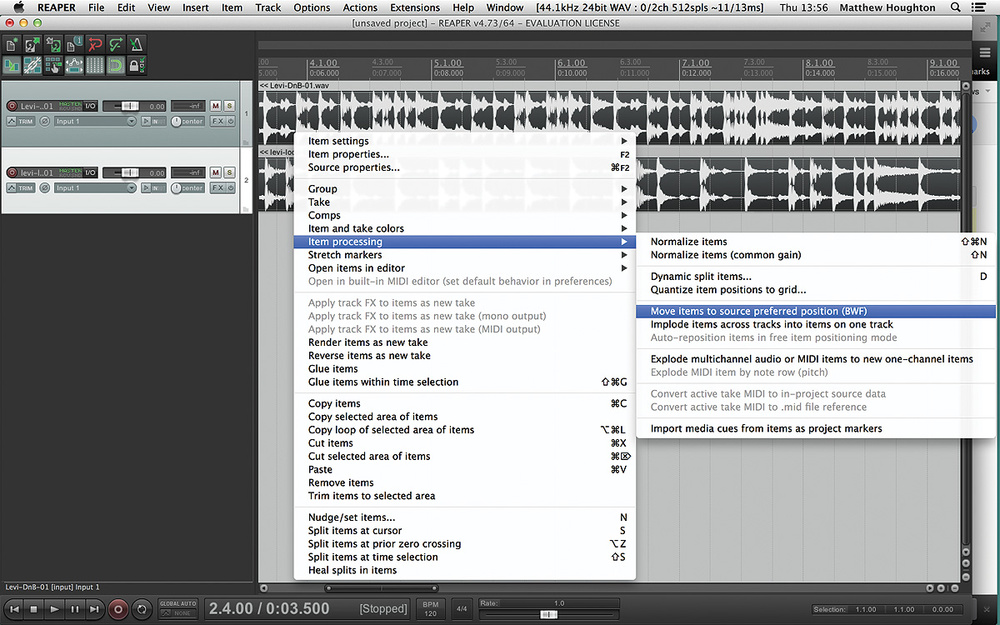Viewport: 1000px width, 625px height.
Task: Click the BPM 120 tempo field
Action: (x=430, y=609)
